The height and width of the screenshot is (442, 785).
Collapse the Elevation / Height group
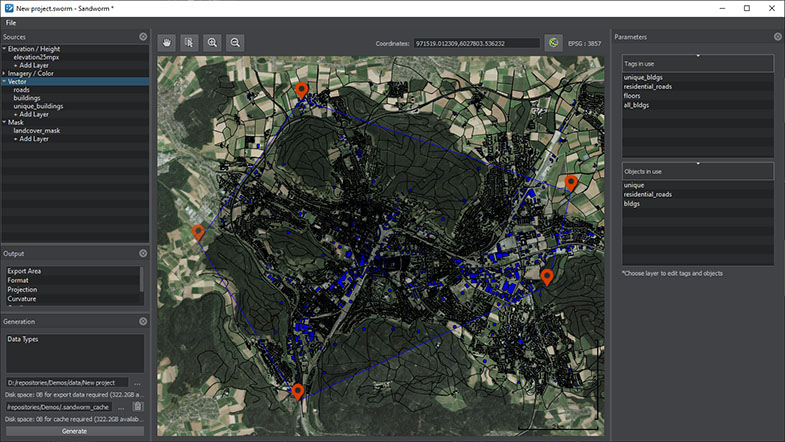tap(4, 49)
